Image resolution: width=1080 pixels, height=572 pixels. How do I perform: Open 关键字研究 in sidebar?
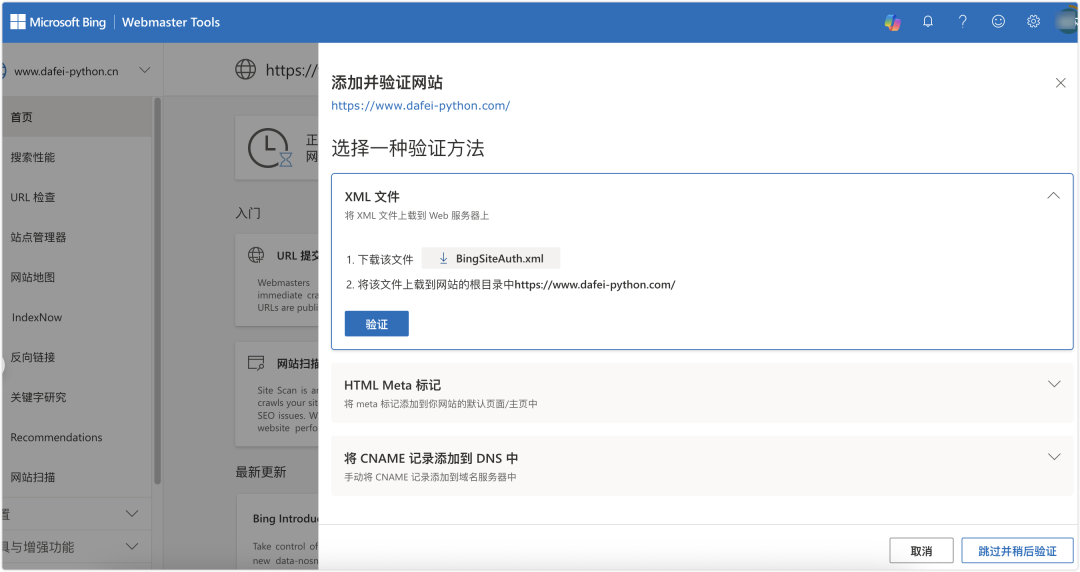point(76,397)
